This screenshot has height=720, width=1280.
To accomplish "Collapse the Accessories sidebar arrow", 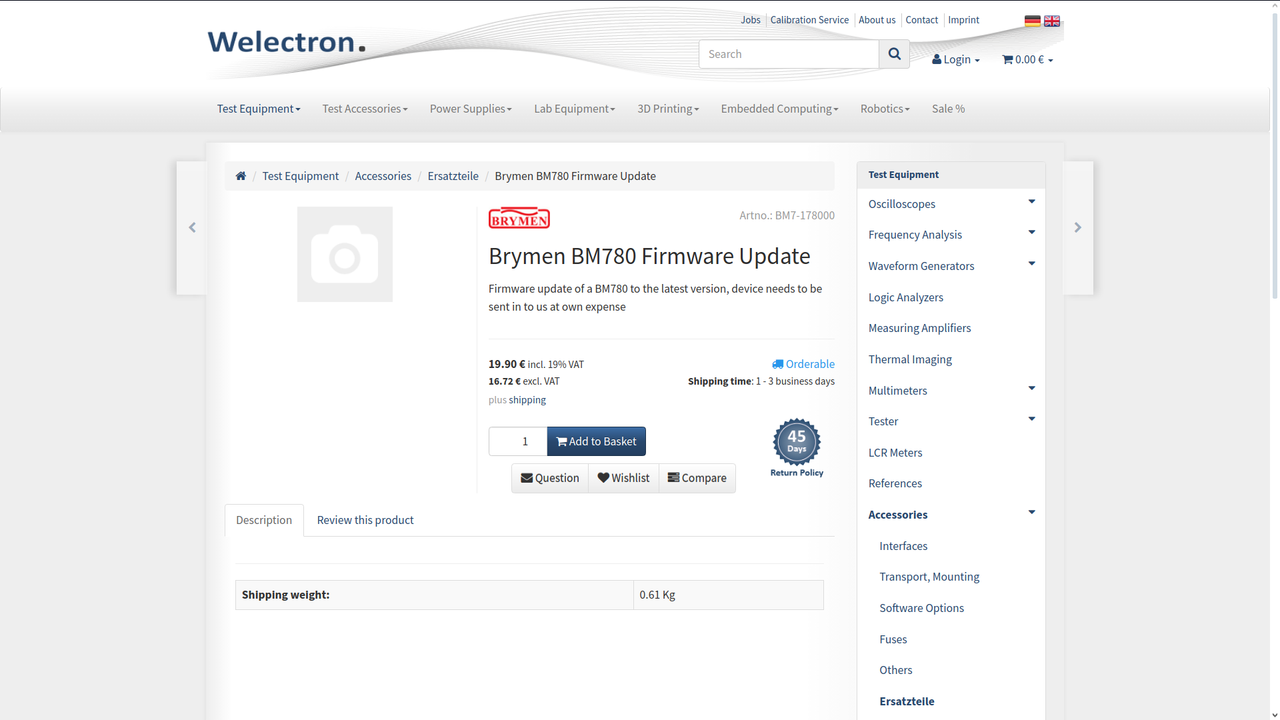I will pyautogui.click(x=1031, y=513).
